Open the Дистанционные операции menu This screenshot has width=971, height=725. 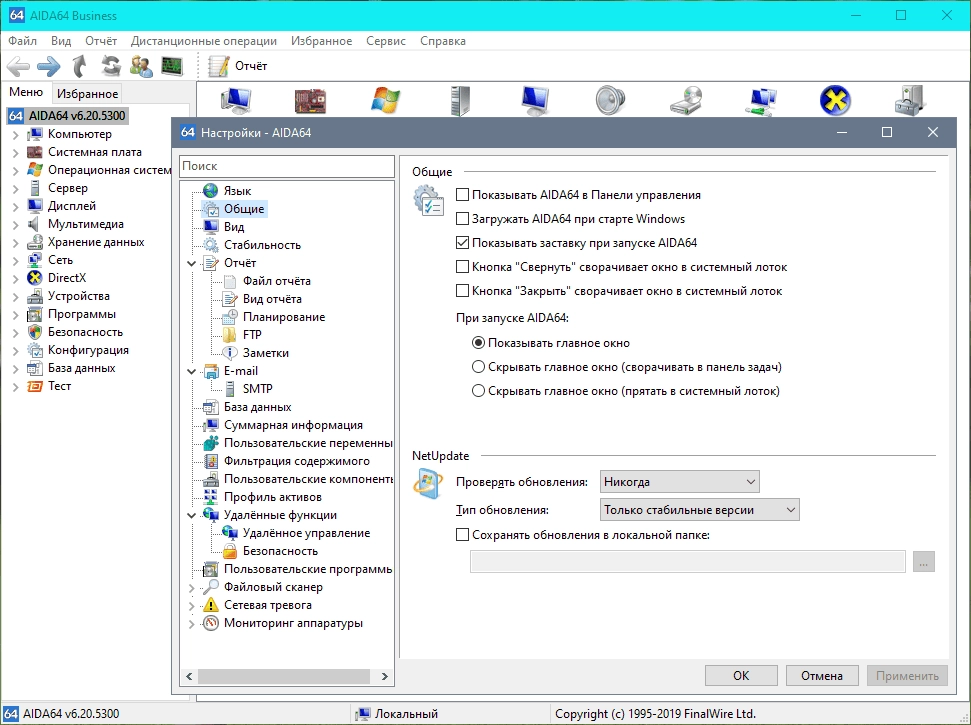pos(204,41)
